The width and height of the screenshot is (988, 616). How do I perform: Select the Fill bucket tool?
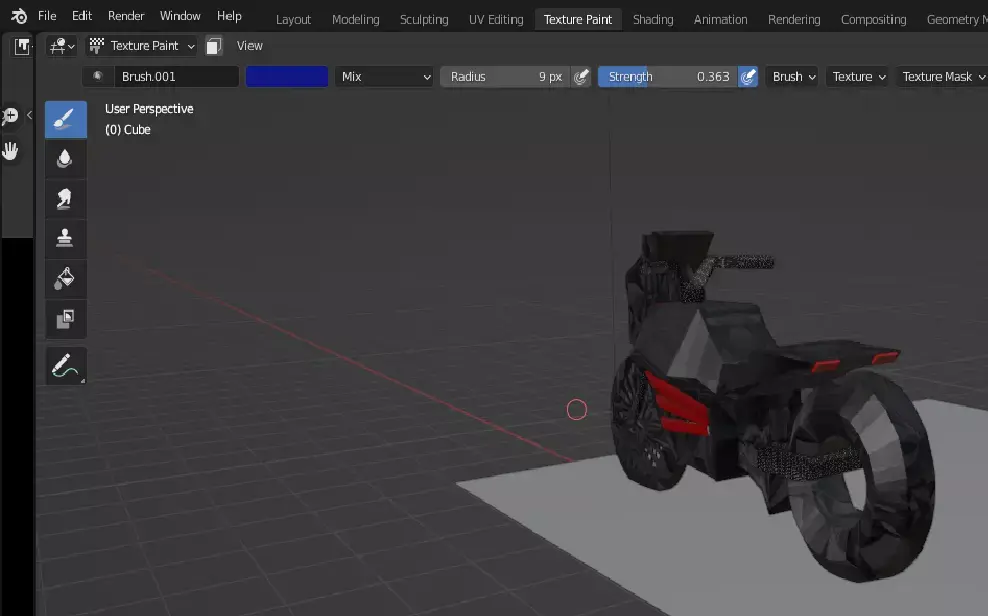coord(66,278)
